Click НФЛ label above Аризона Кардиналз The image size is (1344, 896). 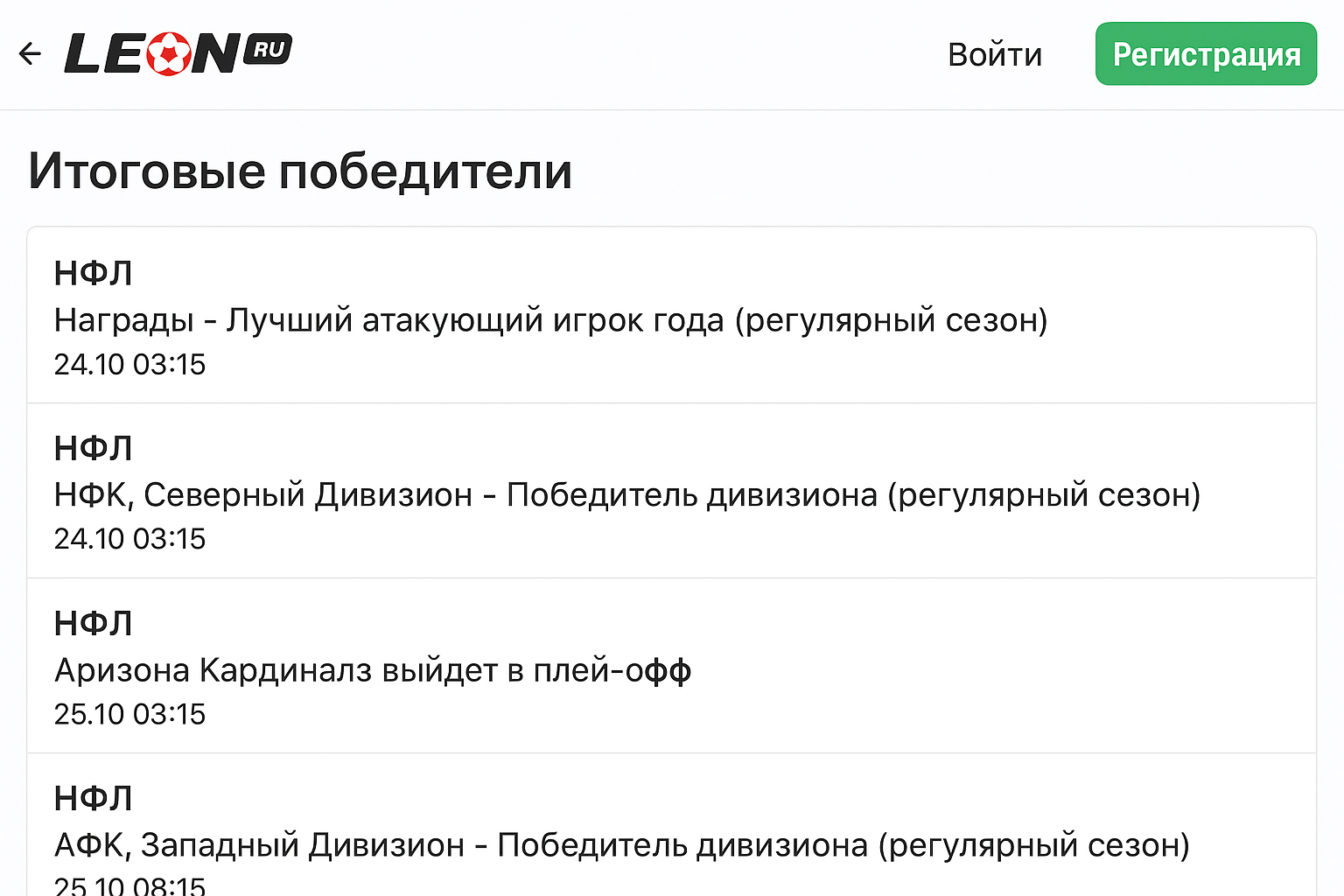[x=93, y=624]
